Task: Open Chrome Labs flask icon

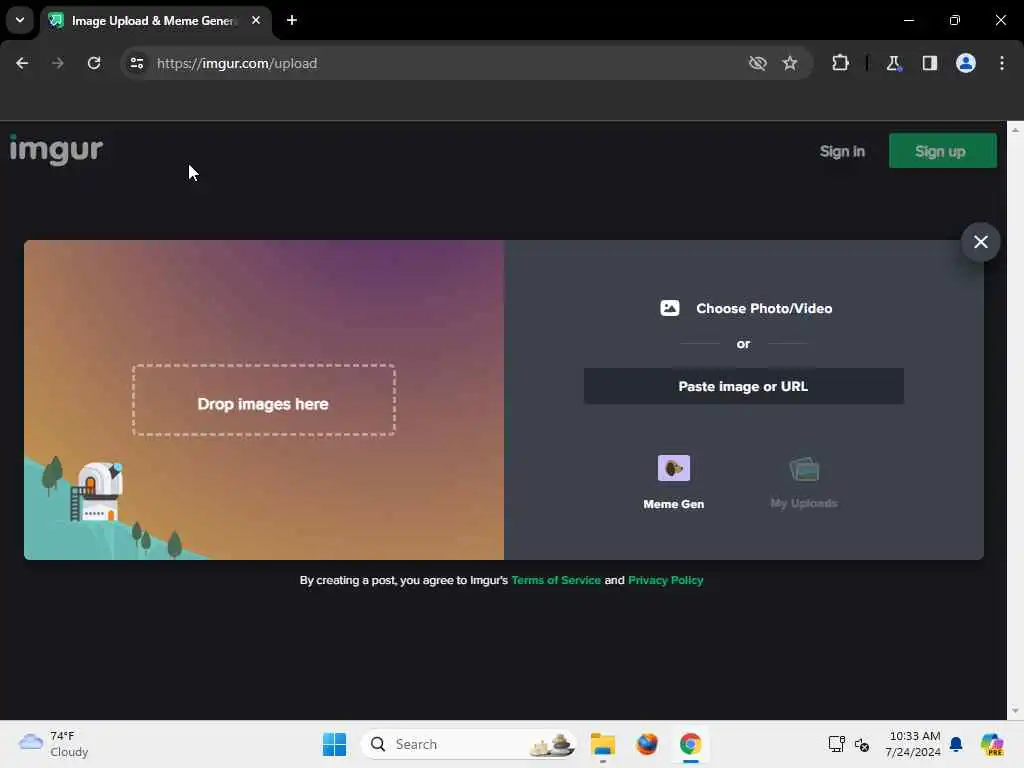Action: (x=893, y=63)
